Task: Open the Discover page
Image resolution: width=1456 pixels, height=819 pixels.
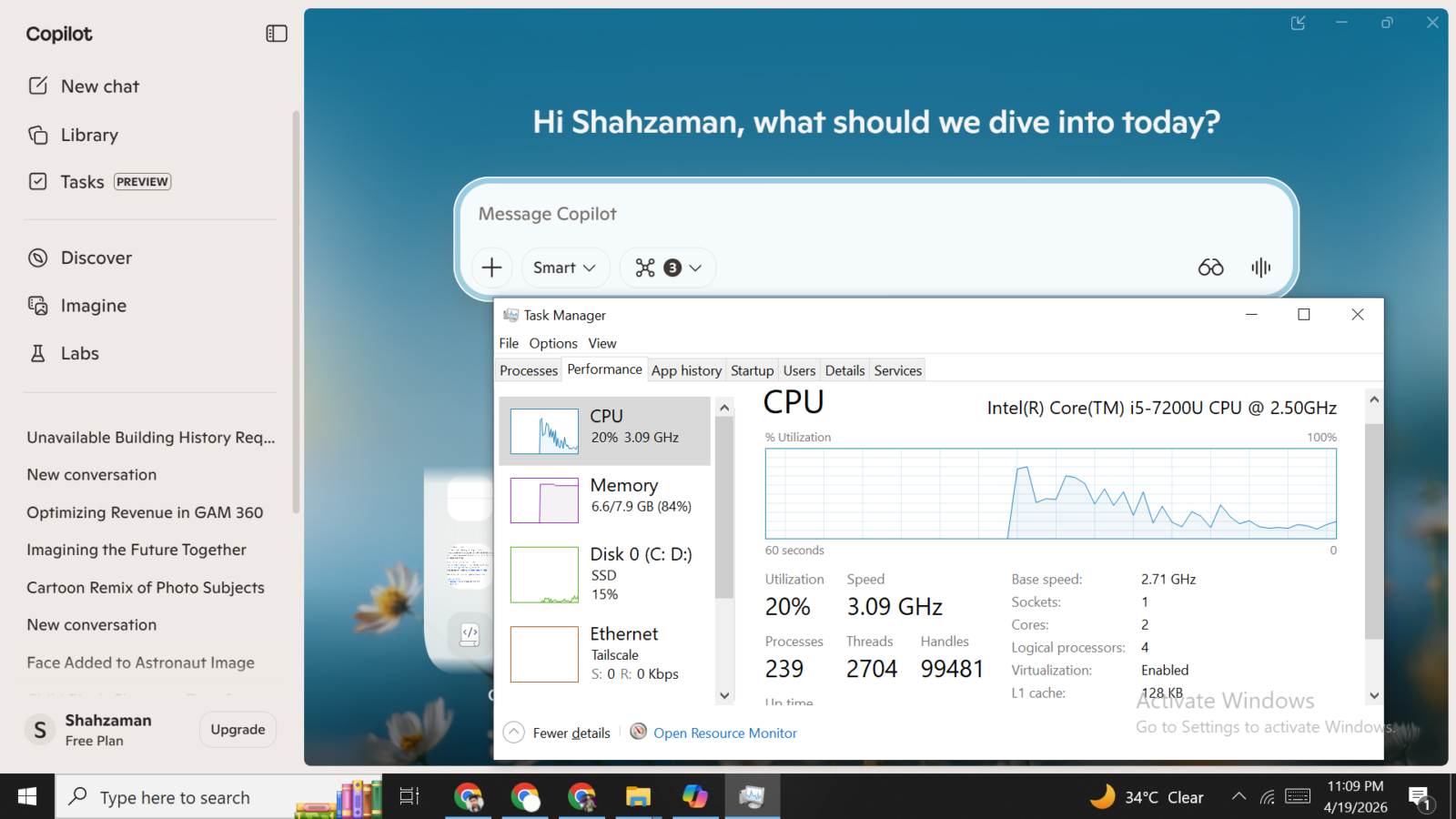Action: (x=80, y=258)
